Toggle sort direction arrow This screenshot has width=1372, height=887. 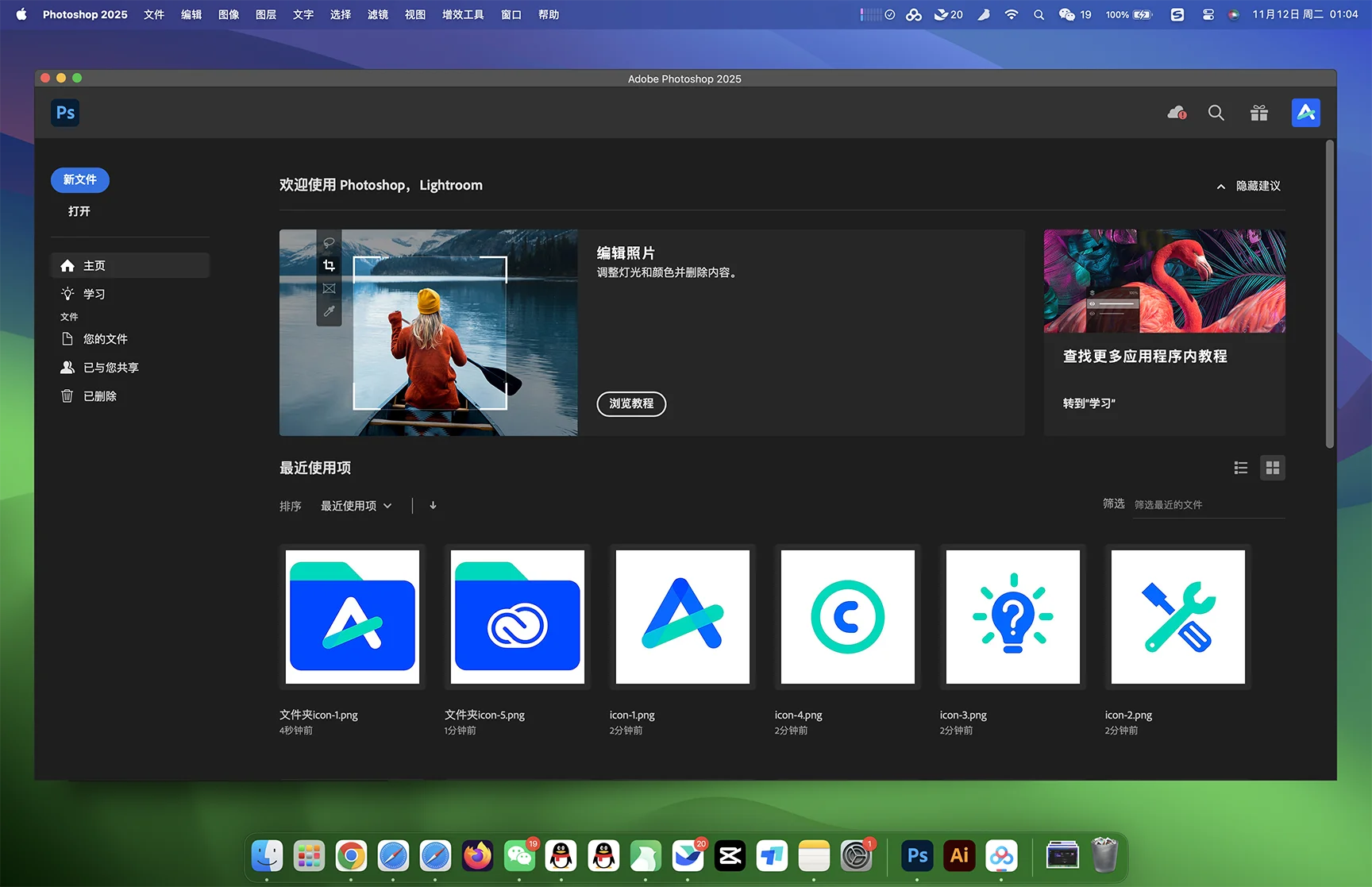pyautogui.click(x=433, y=505)
